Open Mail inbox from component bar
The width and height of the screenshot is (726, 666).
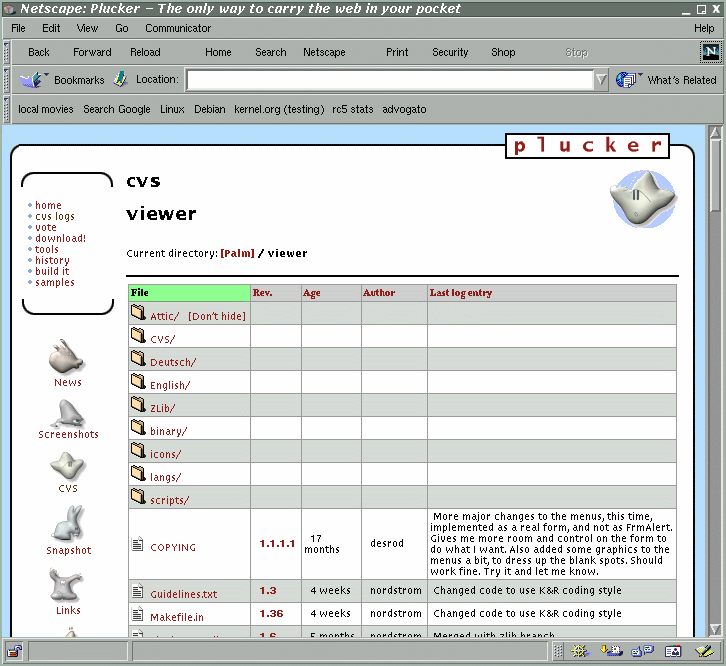611,651
